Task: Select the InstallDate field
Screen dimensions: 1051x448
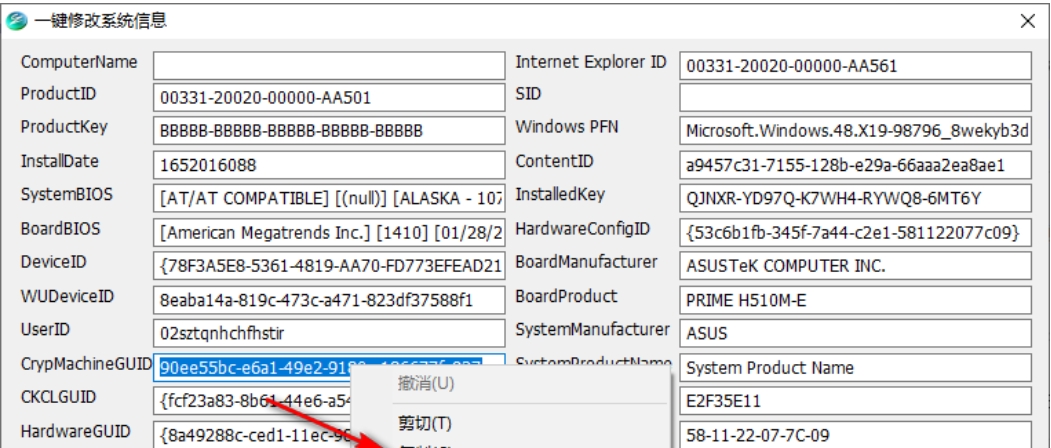Action: pyautogui.click(x=329, y=165)
